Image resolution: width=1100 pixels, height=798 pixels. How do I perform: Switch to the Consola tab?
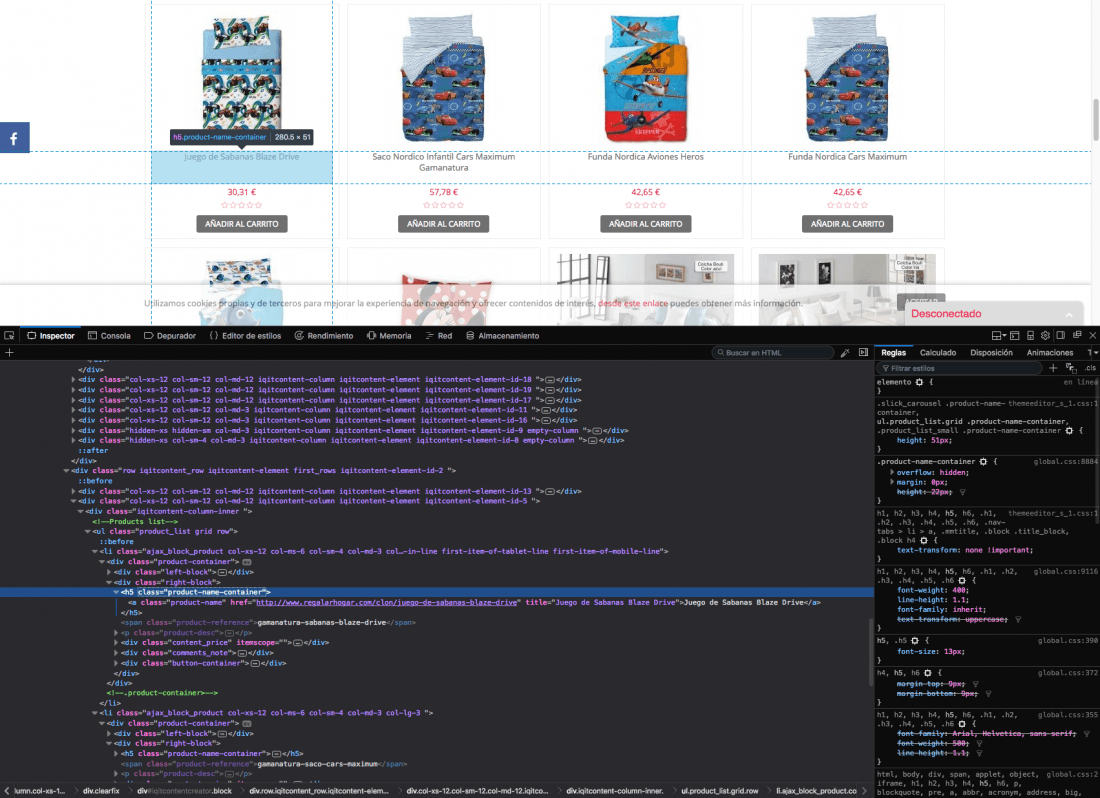(109, 336)
